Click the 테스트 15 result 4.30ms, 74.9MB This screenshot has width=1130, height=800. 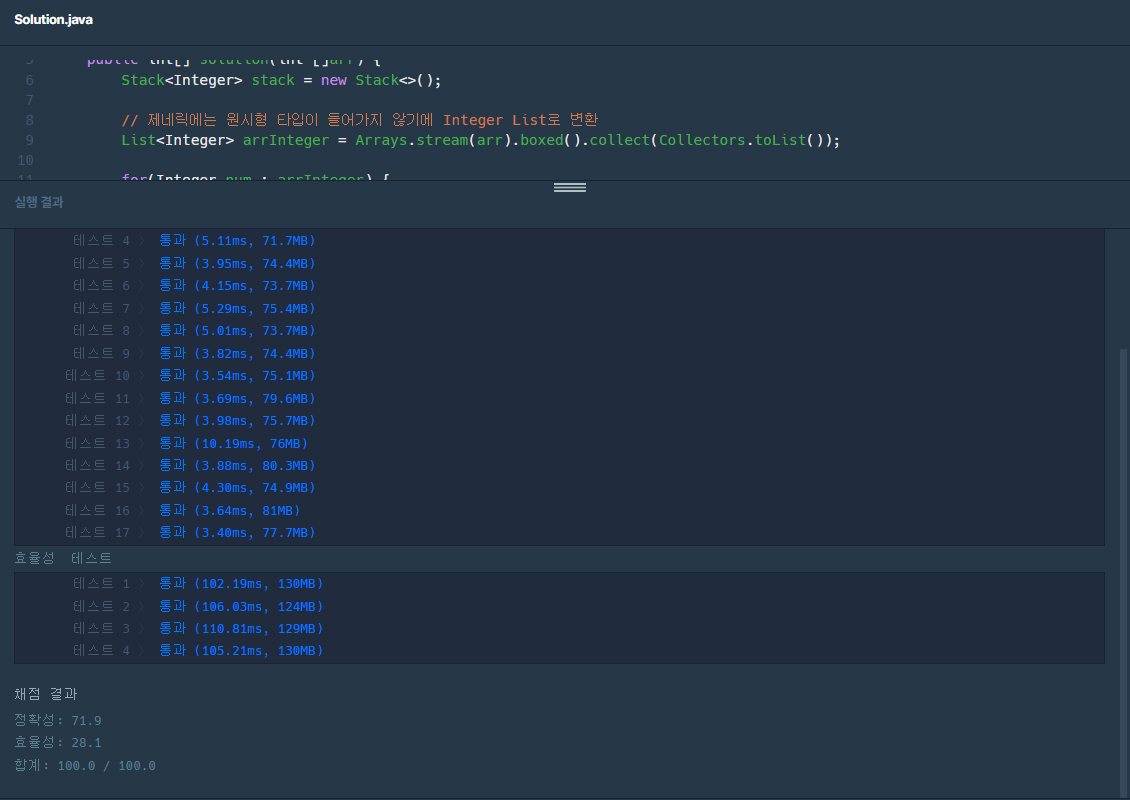coord(237,487)
